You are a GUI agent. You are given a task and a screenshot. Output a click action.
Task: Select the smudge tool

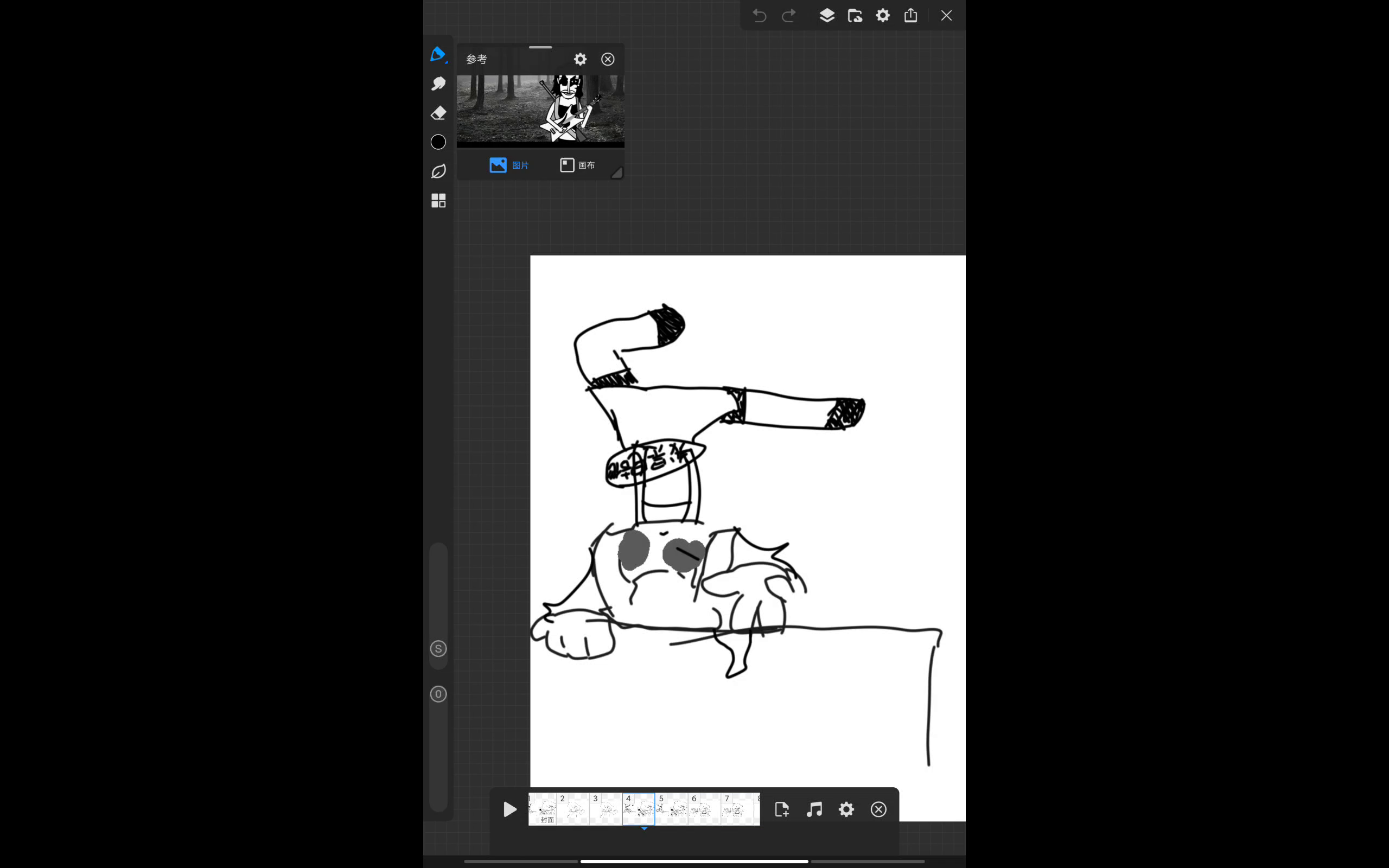pos(438,84)
